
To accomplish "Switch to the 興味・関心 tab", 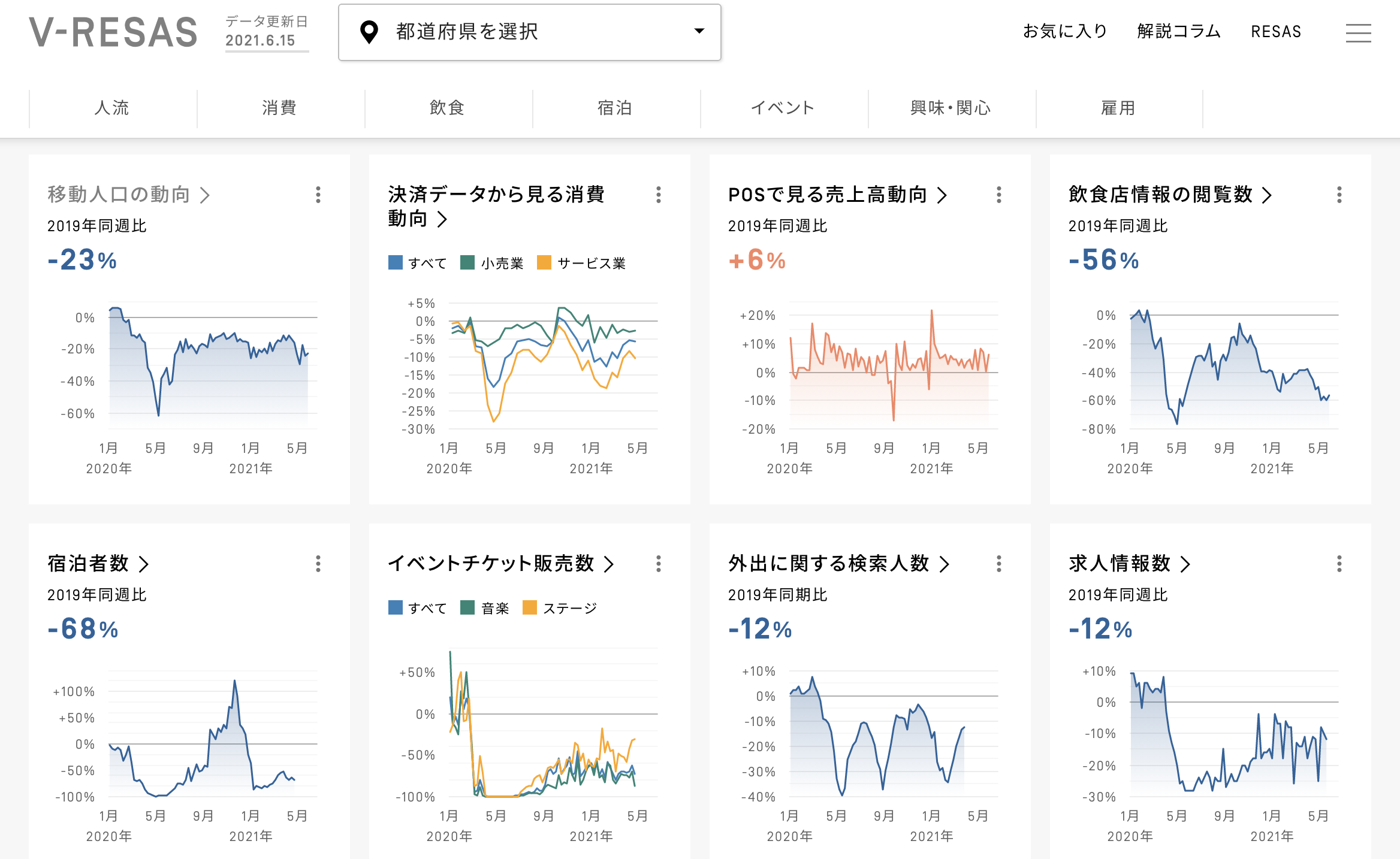I will [951, 108].
